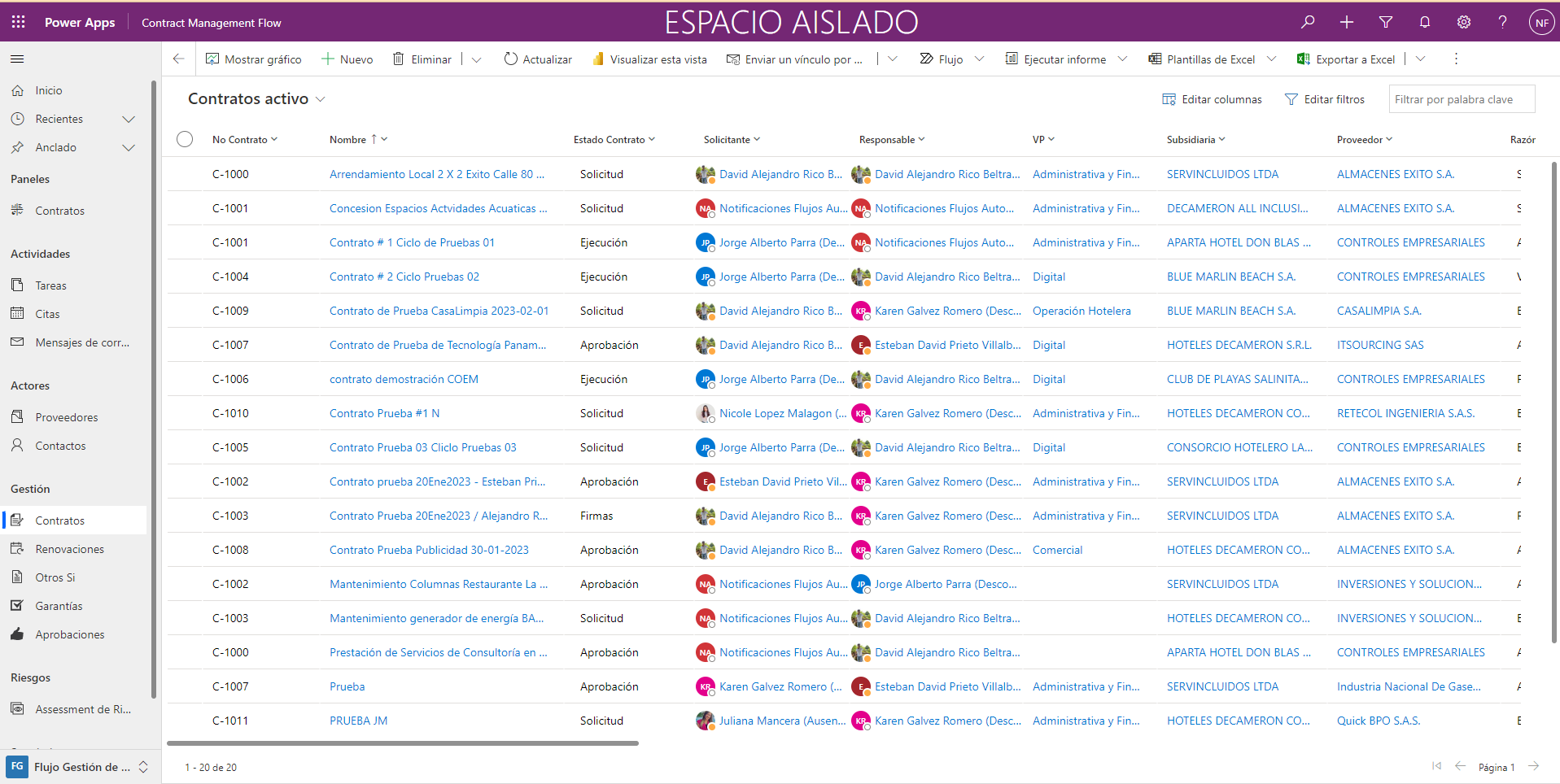Click the horizontal scrollbar below the grid
1560x784 pixels.
(403, 743)
